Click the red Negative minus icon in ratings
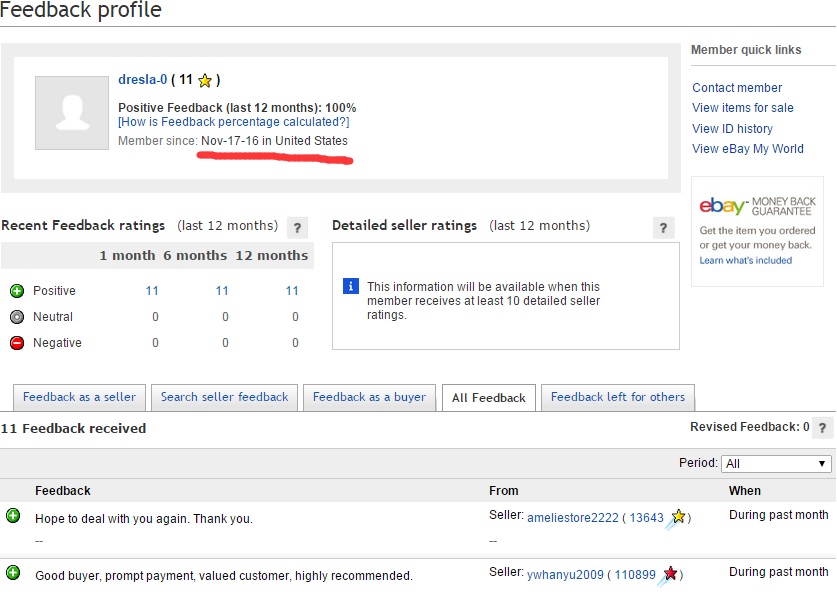The width and height of the screenshot is (837, 594). click(x=16, y=343)
